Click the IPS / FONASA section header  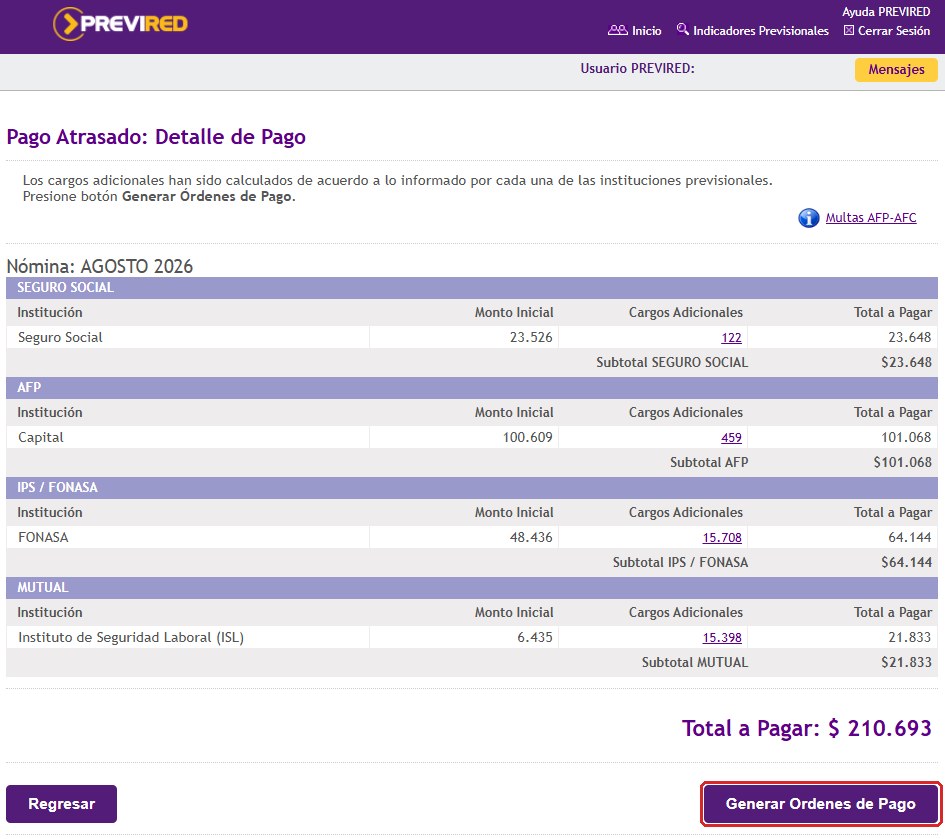click(x=472, y=488)
